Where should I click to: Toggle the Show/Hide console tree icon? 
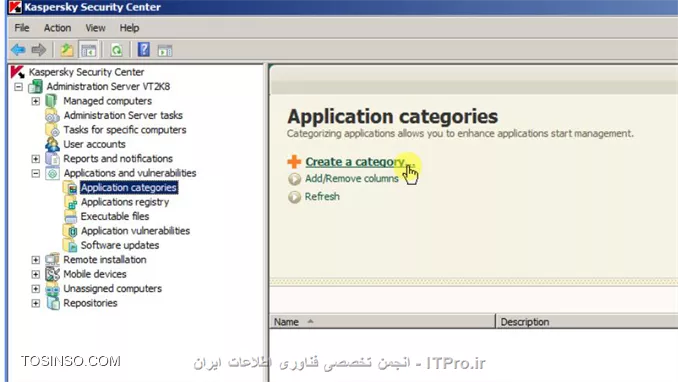coord(89,50)
